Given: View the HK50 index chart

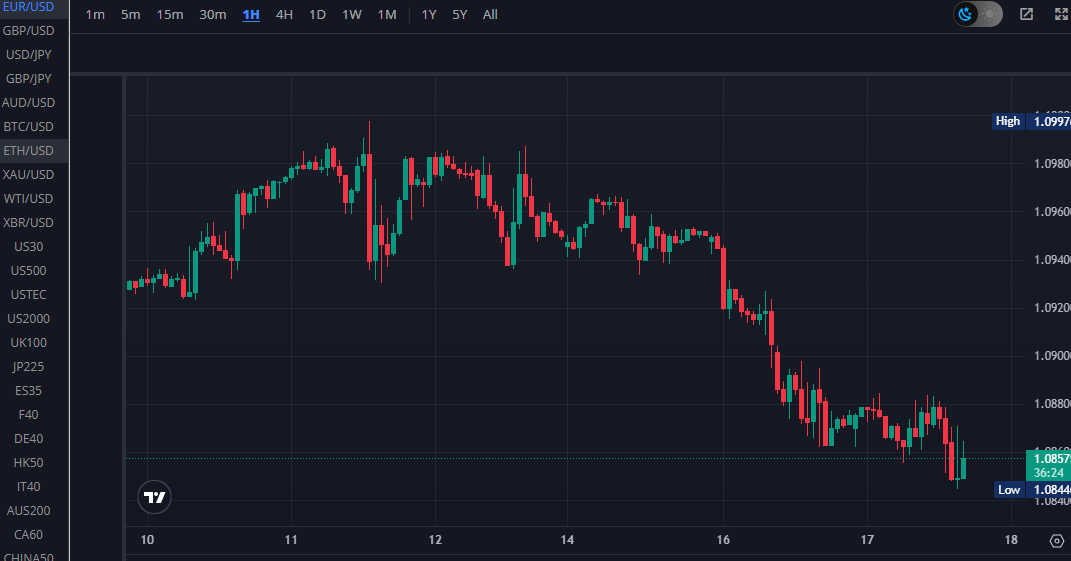Looking at the screenshot, I should tap(28, 463).
